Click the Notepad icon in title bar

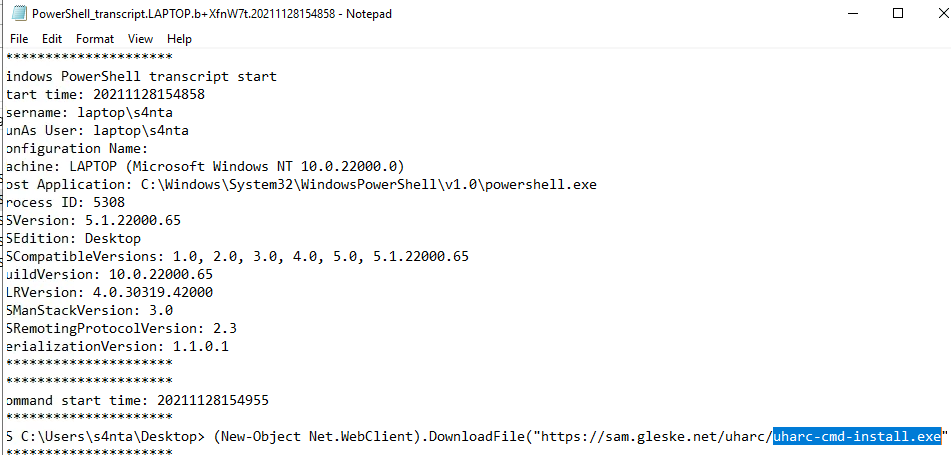click(x=17, y=14)
